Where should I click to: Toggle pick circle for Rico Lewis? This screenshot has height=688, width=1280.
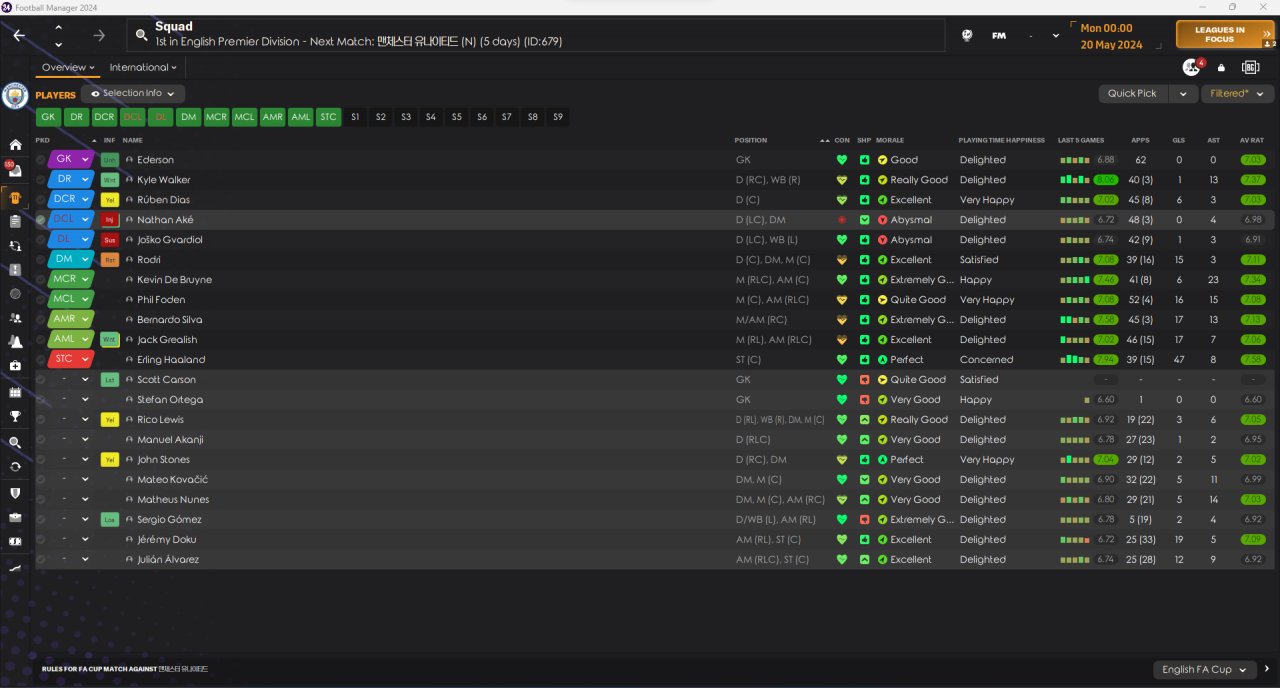(41, 420)
